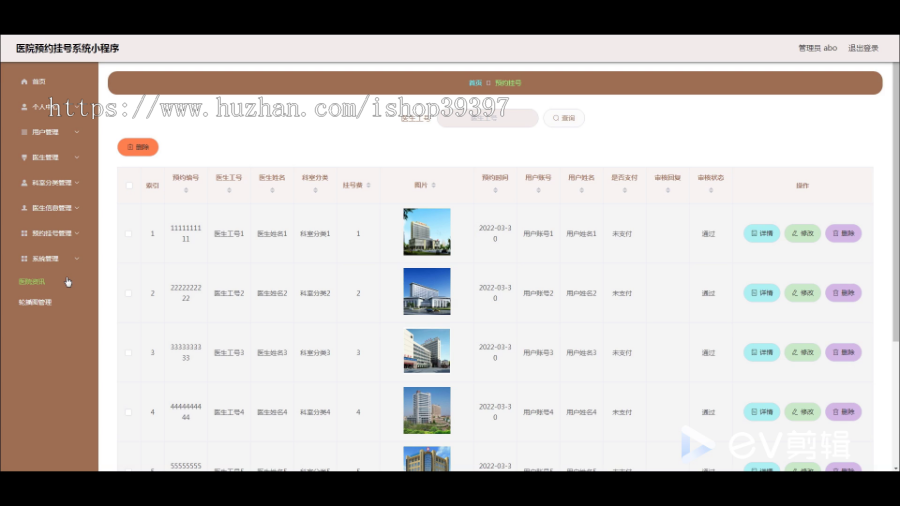Screen dimensions: 900x506
Task: Sort by 审核状态 column arrows
Action: click(711, 190)
